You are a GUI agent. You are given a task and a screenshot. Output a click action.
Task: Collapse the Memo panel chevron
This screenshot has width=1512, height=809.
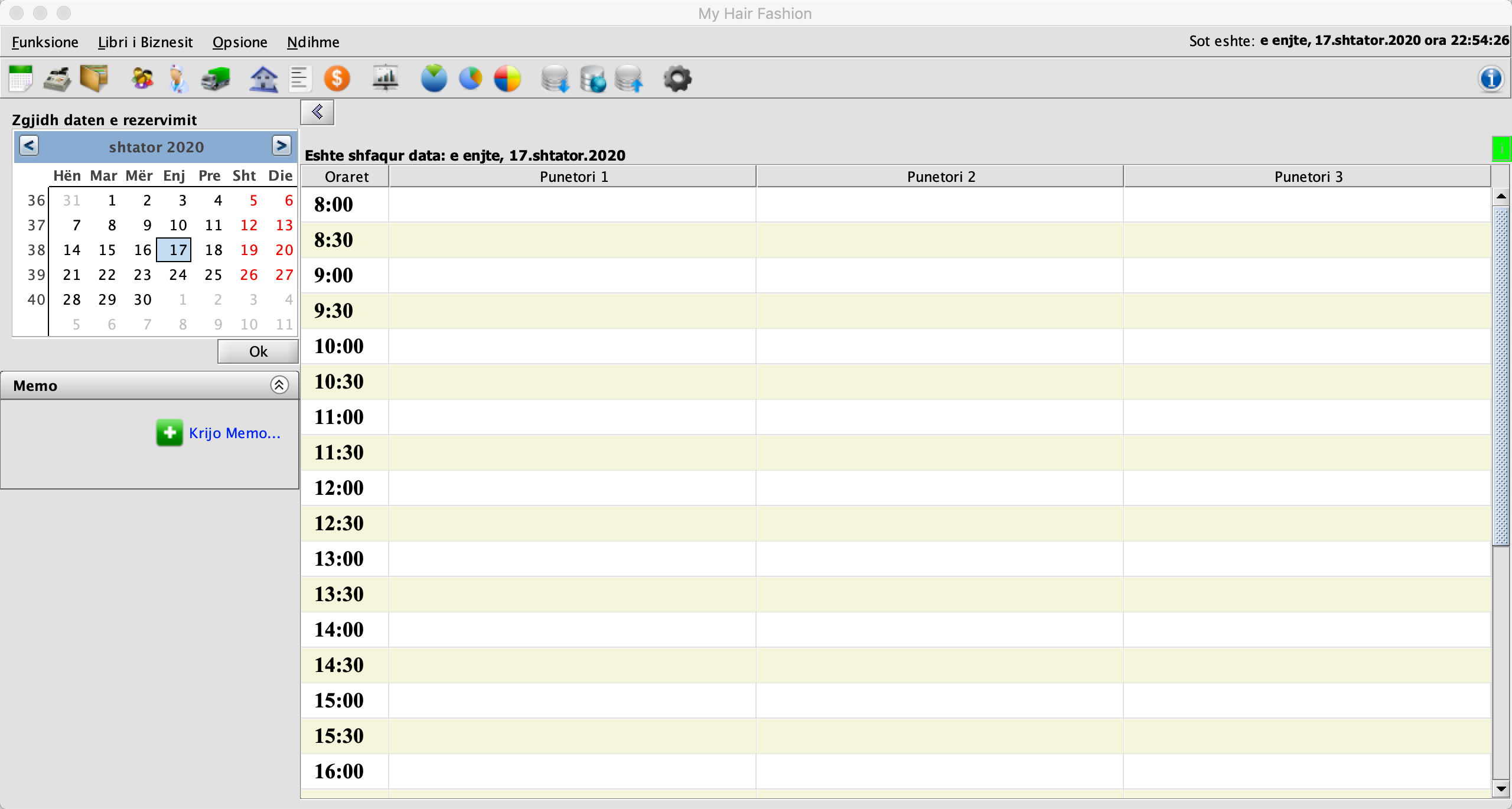[279, 385]
